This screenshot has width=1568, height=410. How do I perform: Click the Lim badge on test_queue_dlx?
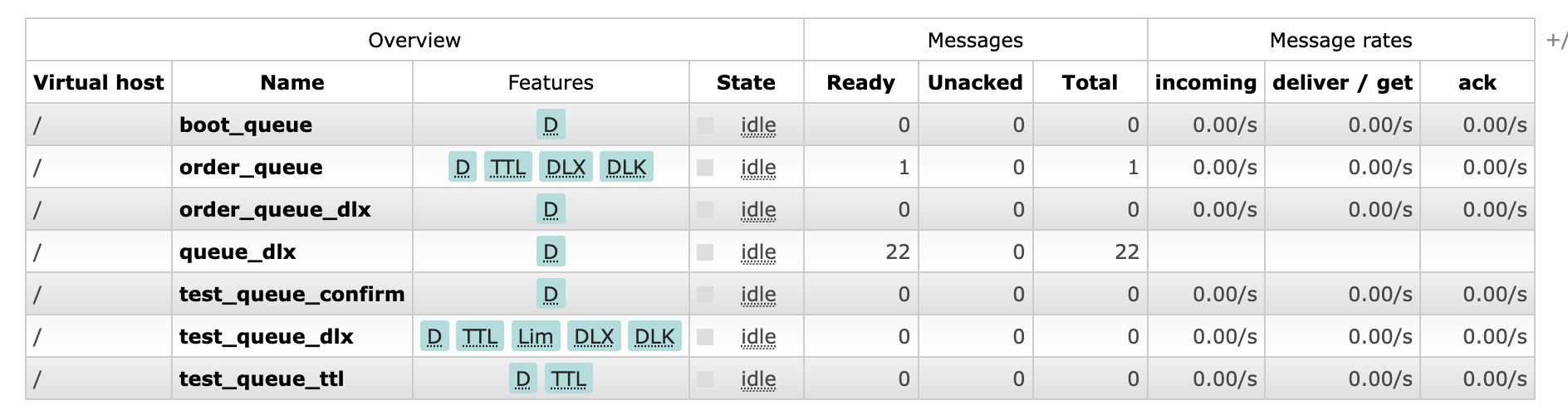click(536, 336)
